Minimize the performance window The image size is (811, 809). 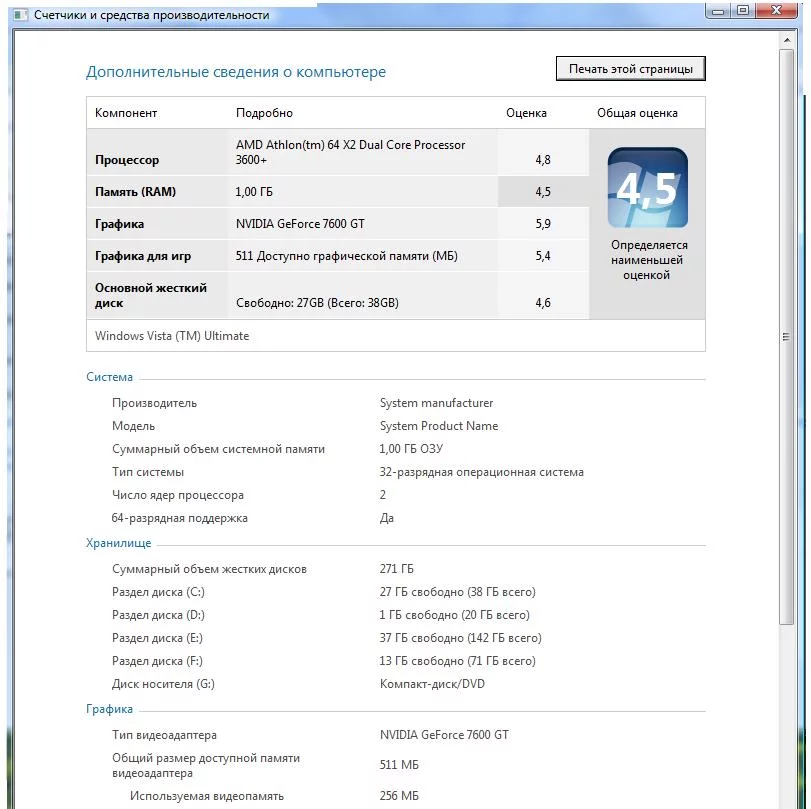click(x=717, y=10)
